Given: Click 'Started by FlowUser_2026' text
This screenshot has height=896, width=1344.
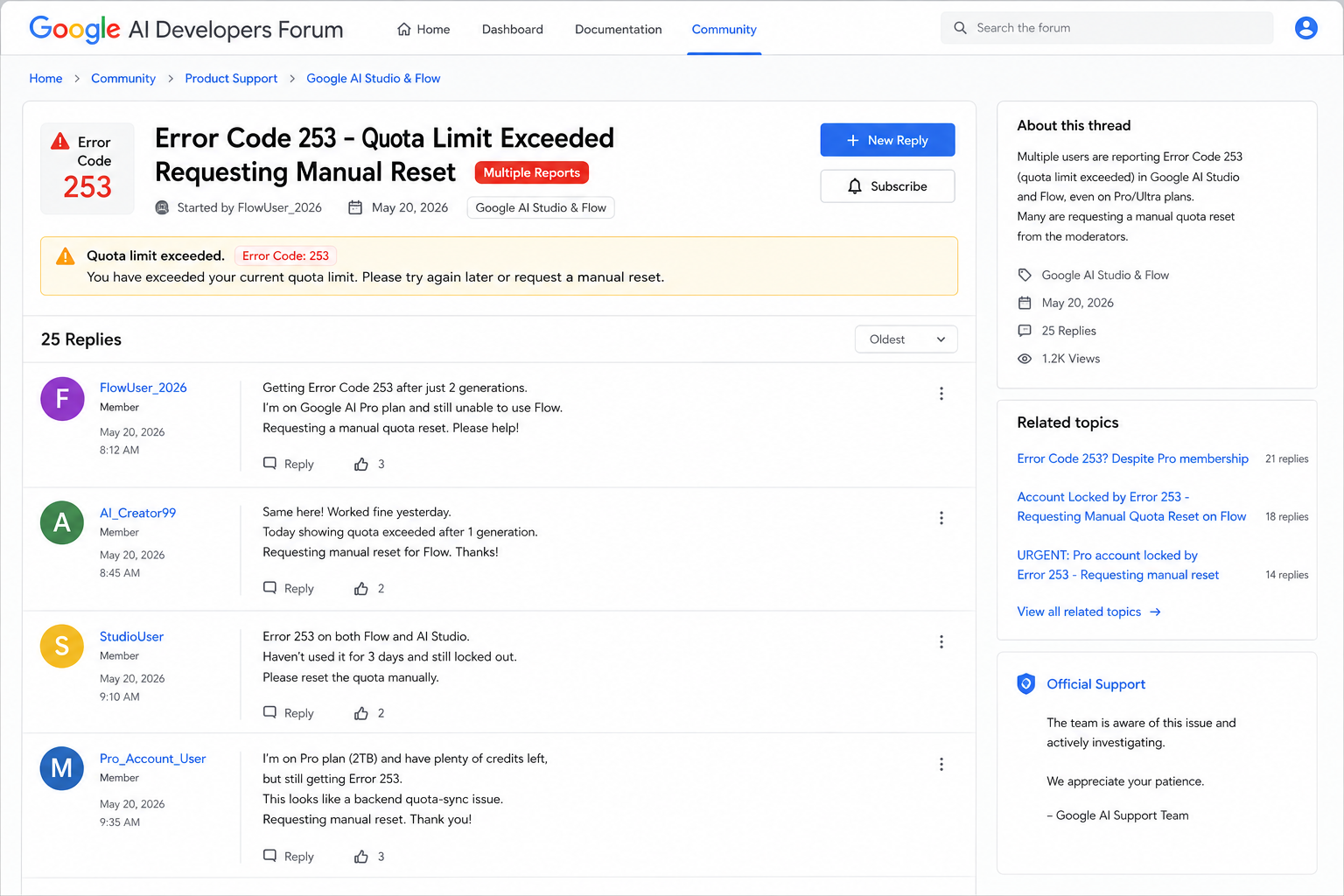Looking at the screenshot, I should click(x=249, y=207).
